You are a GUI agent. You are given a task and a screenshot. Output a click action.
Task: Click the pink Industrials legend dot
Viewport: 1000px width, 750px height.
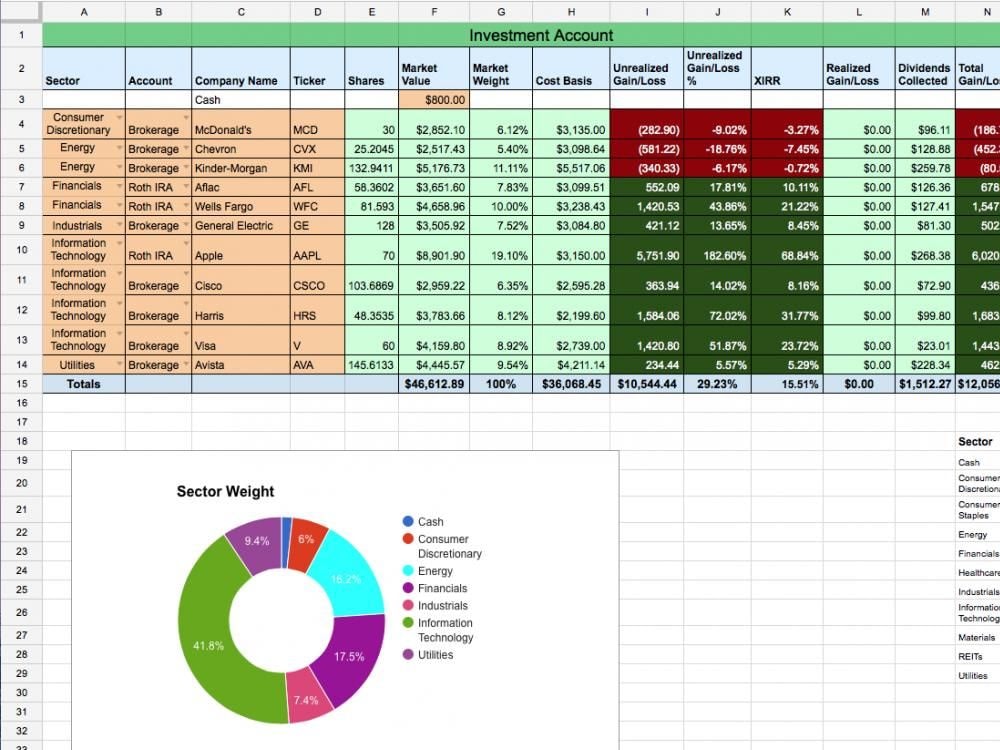(408, 605)
